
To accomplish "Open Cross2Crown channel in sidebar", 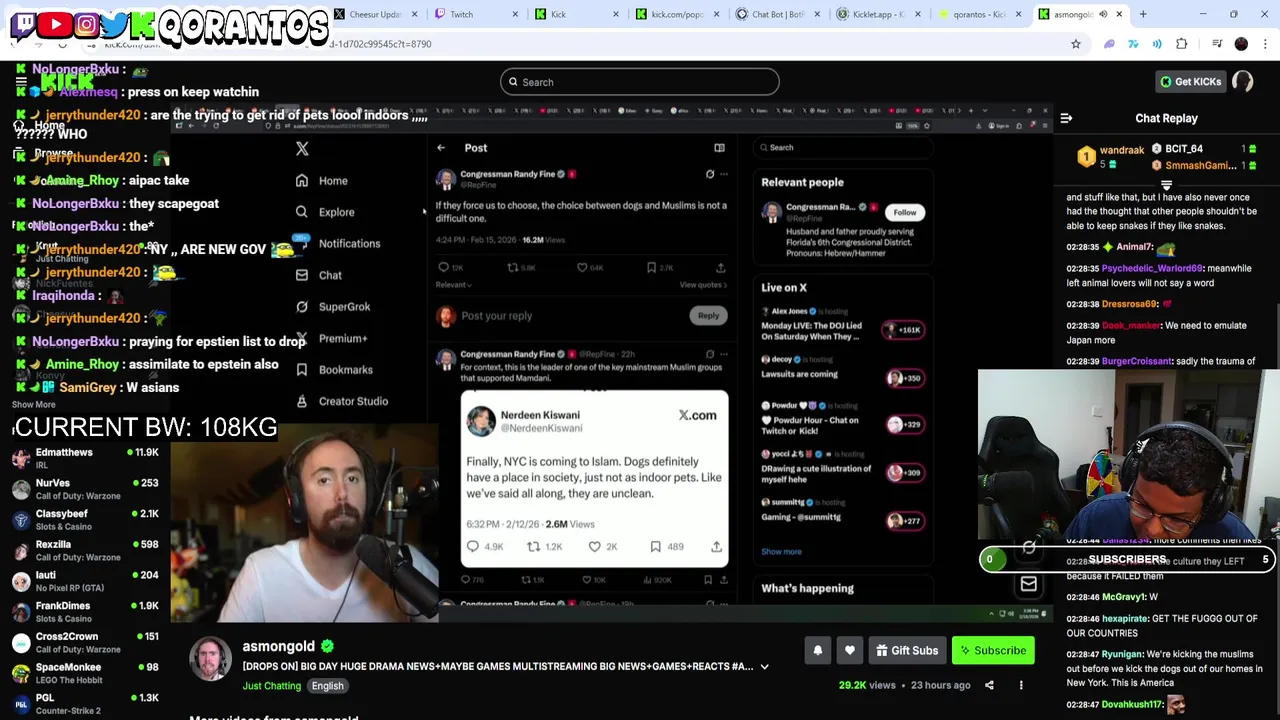I will coord(85,643).
